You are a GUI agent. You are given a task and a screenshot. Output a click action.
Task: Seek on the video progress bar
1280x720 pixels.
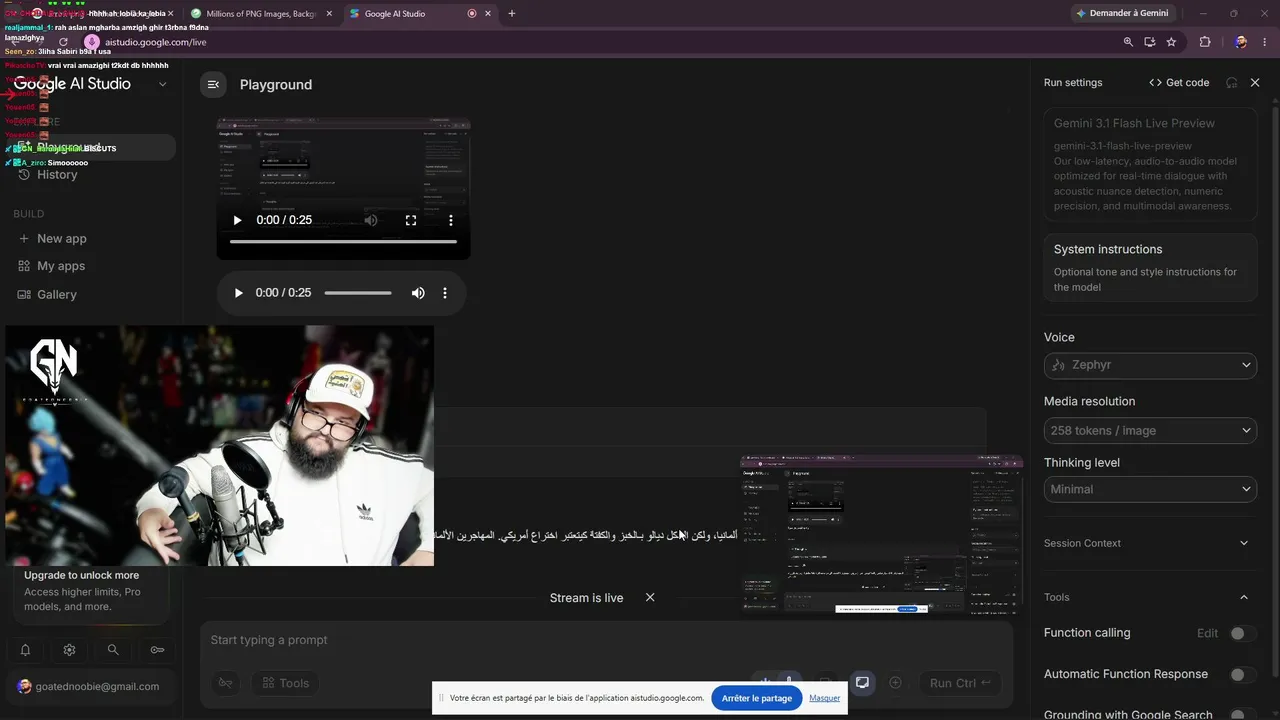point(343,241)
